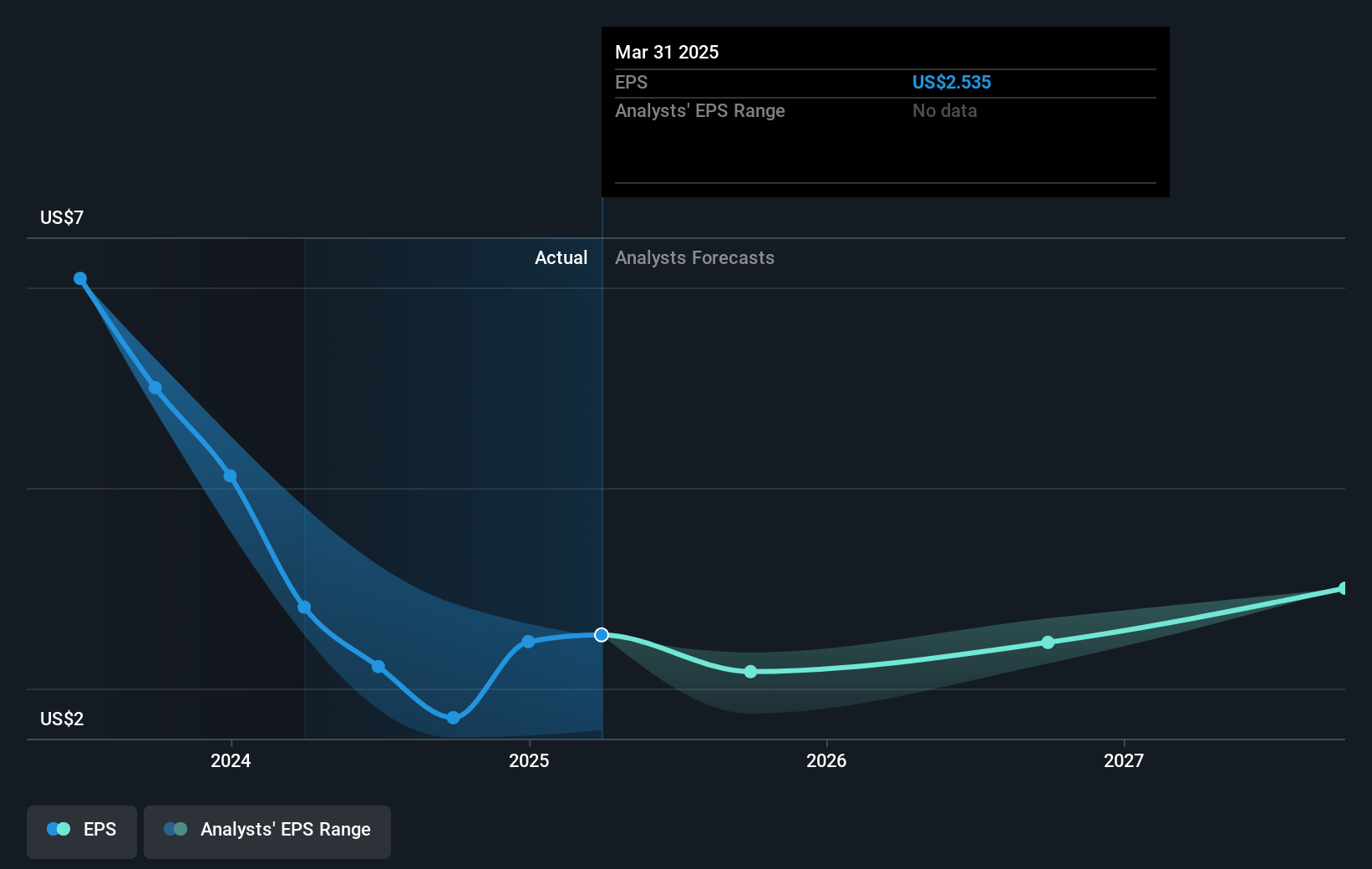The height and width of the screenshot is (869, 1372).
Task: Select the mid-2024 EPS data point
Action: [x=379, y=666]
